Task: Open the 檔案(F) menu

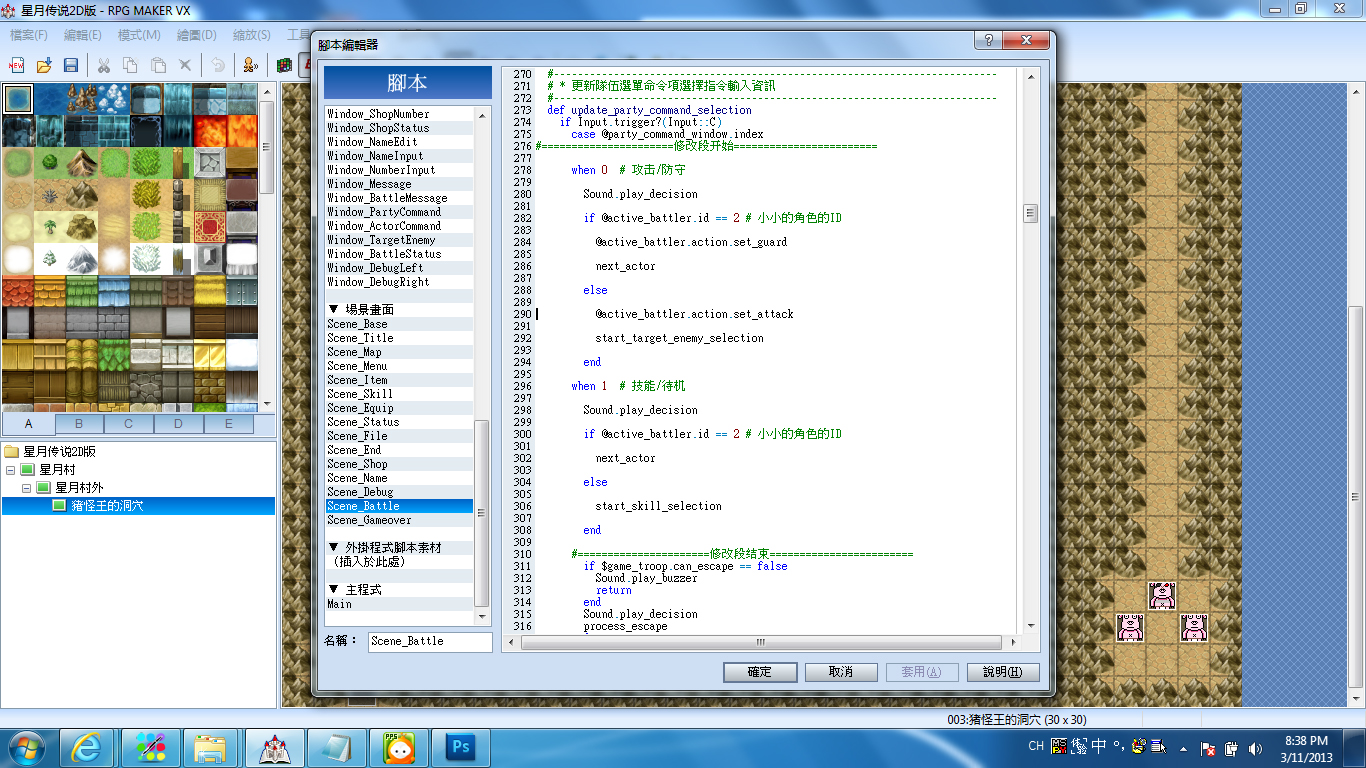Action: (x=28, y=35)
